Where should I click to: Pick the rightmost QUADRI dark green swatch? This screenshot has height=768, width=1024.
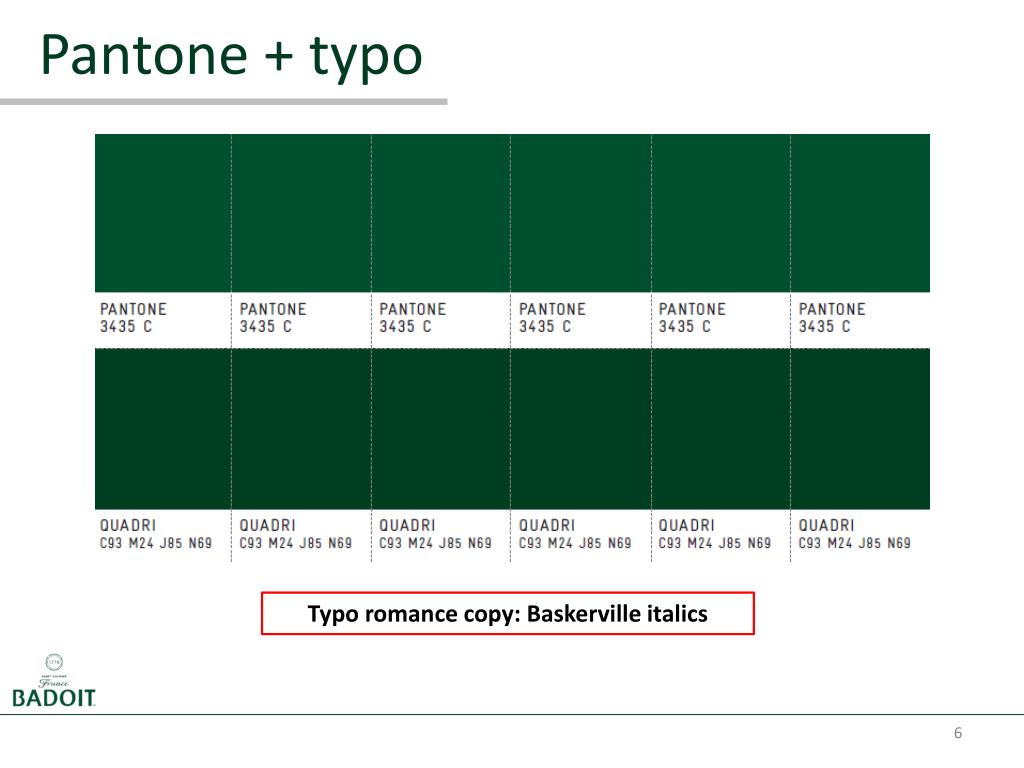[x=860, y=429]
